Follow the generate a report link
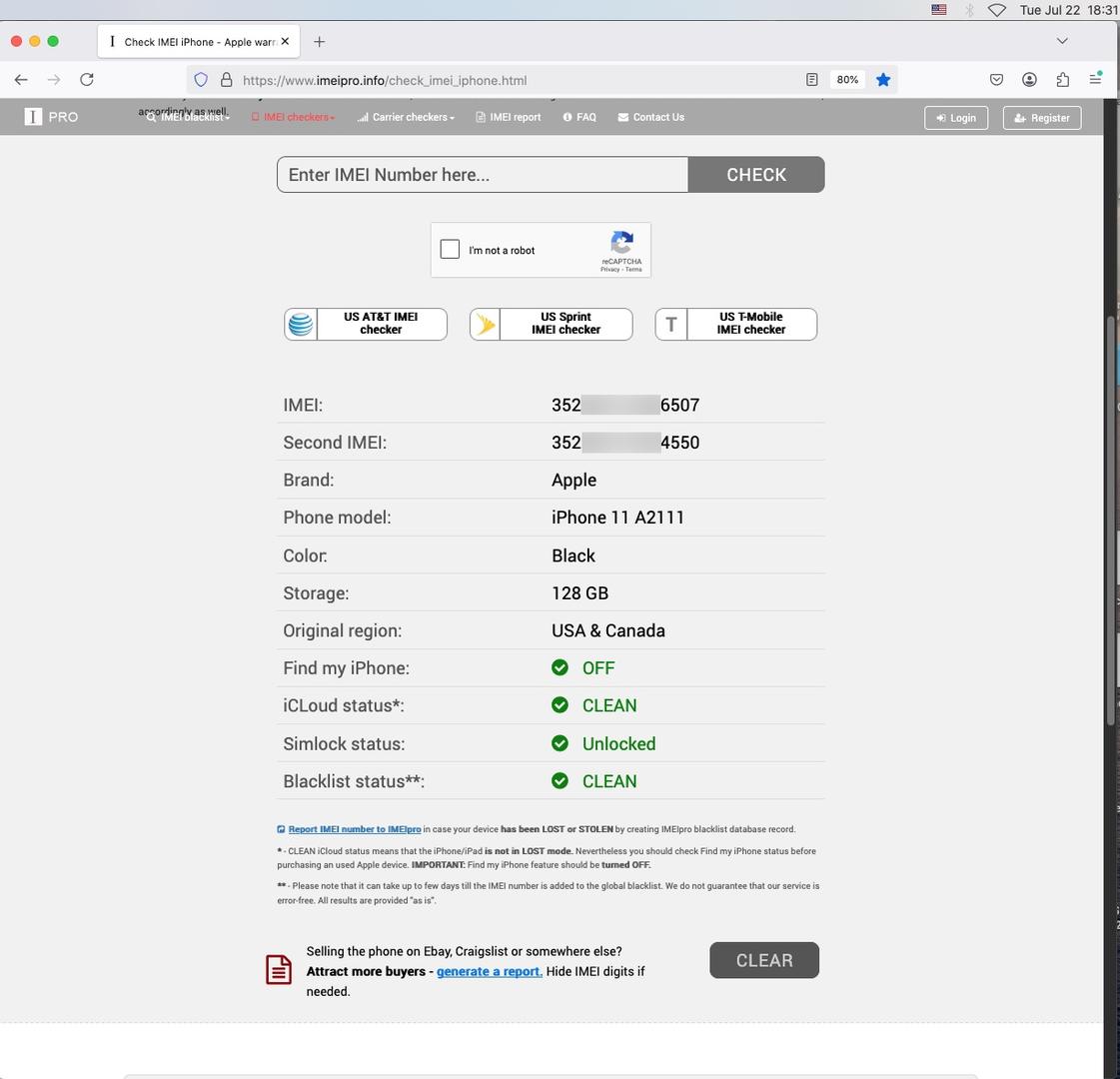The width and height of the screenshot is (1120, 1079). [490, 971]
